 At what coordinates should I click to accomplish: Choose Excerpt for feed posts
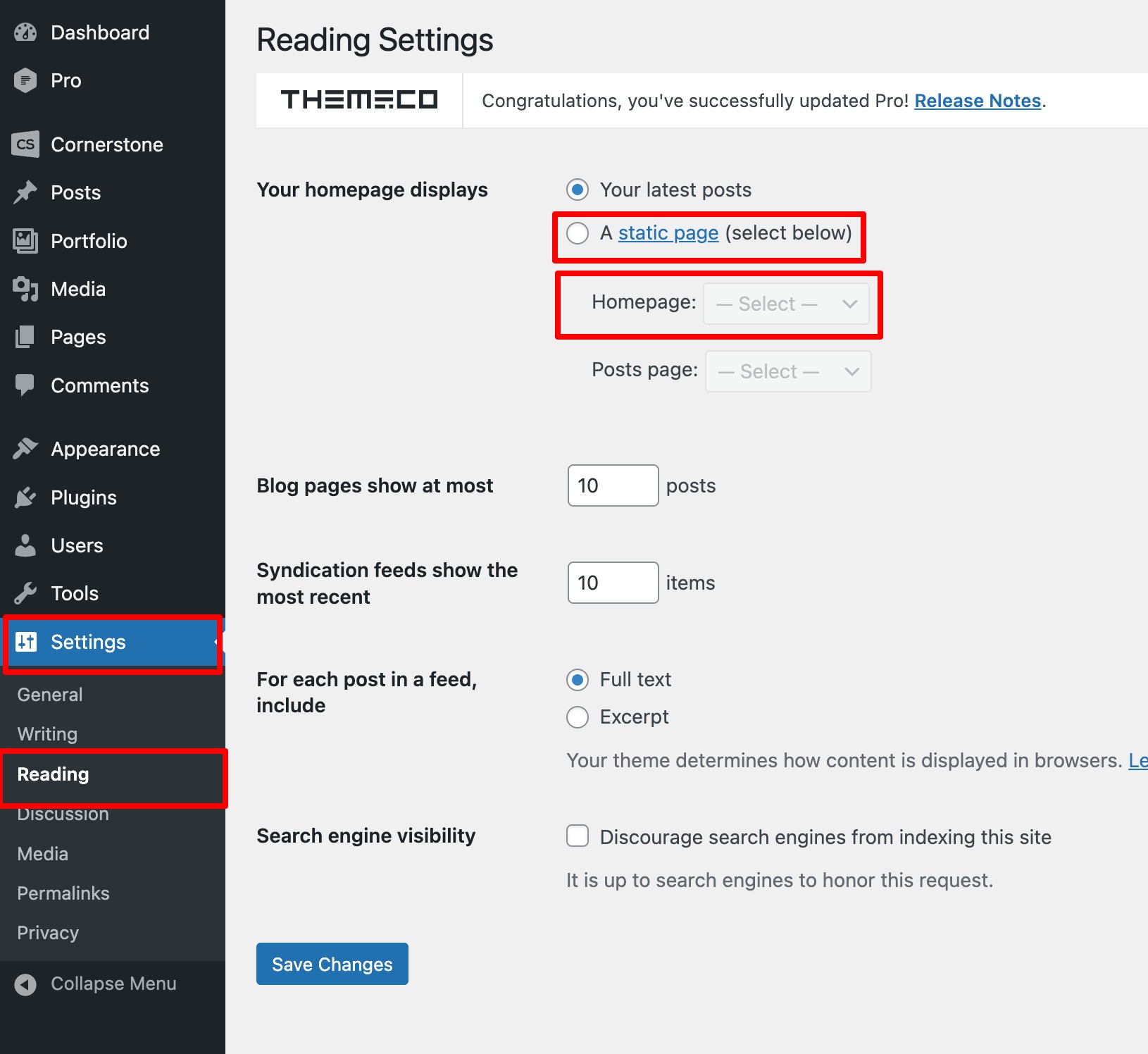[578, 717]
